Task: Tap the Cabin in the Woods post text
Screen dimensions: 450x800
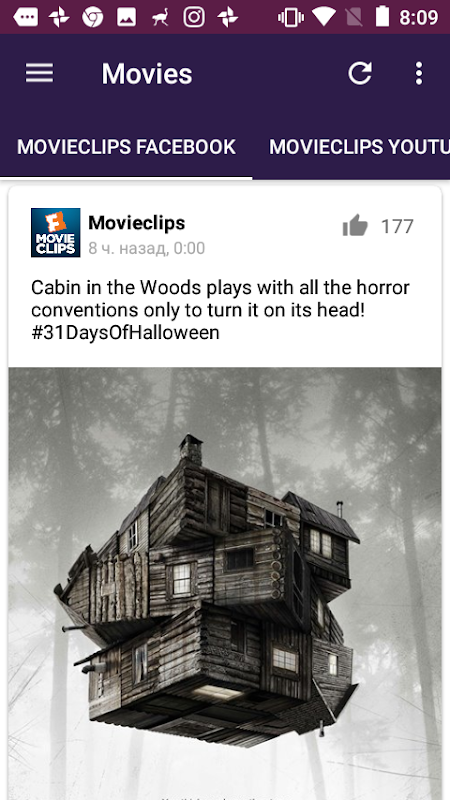Action: pyautogui.click(x=220, y=310)
